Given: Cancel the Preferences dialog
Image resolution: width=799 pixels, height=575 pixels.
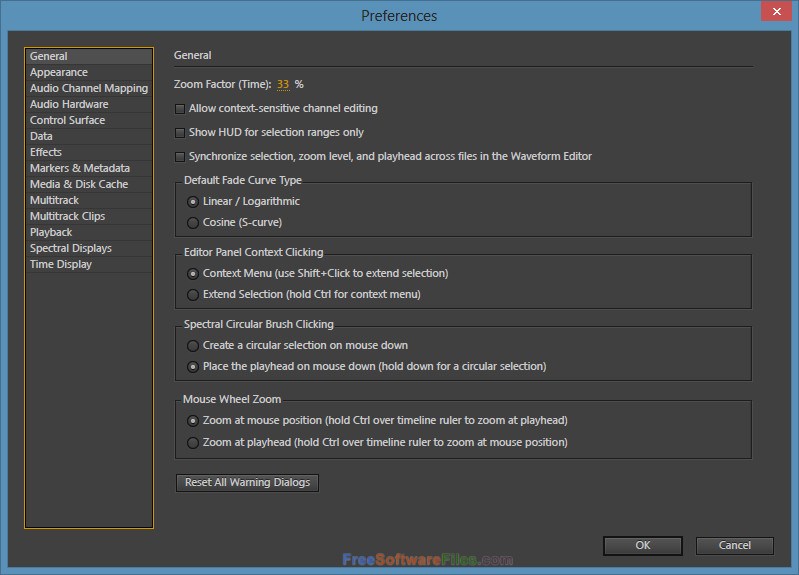Looking at the screenshot, I should (734, 545).
